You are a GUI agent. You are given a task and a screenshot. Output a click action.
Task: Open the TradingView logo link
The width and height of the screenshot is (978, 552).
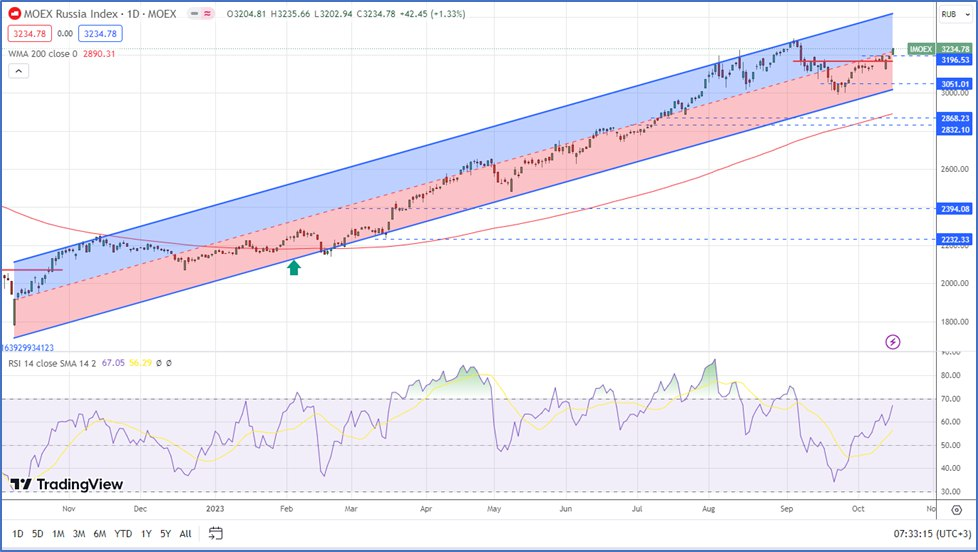[67, 484]
